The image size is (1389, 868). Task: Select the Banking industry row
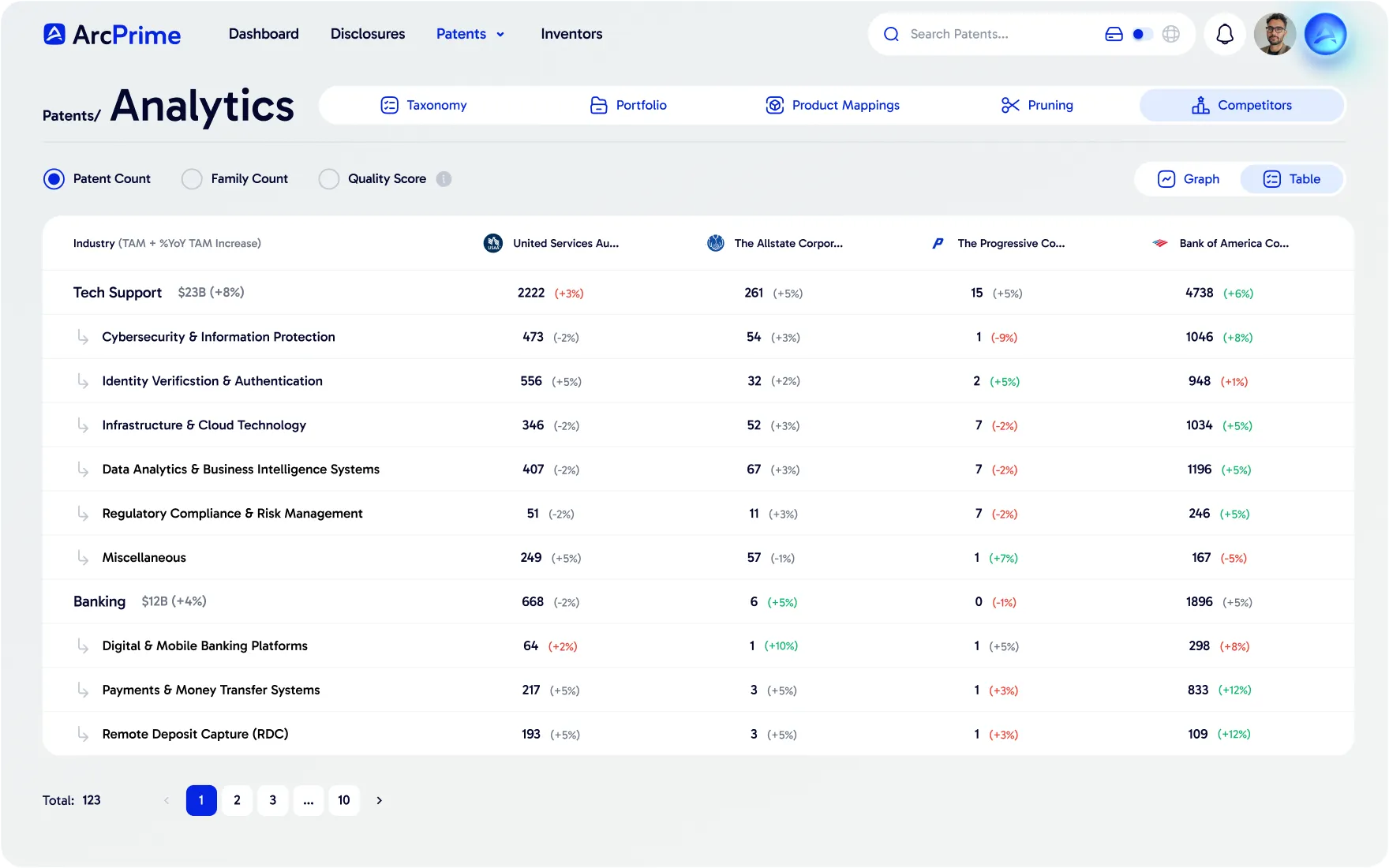(698, 602)
